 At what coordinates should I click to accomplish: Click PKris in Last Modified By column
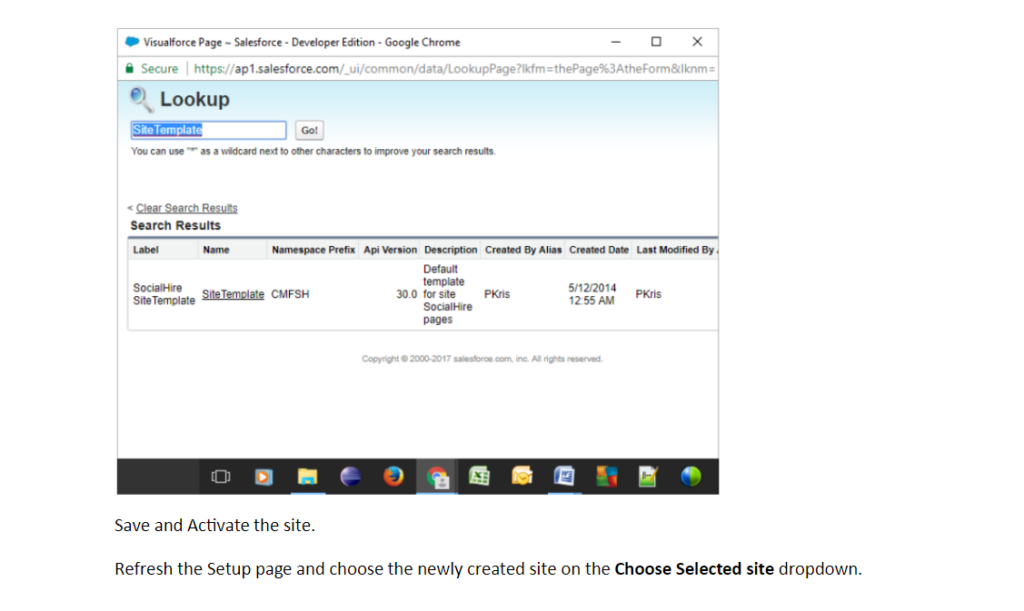click(x=648, y=294)
